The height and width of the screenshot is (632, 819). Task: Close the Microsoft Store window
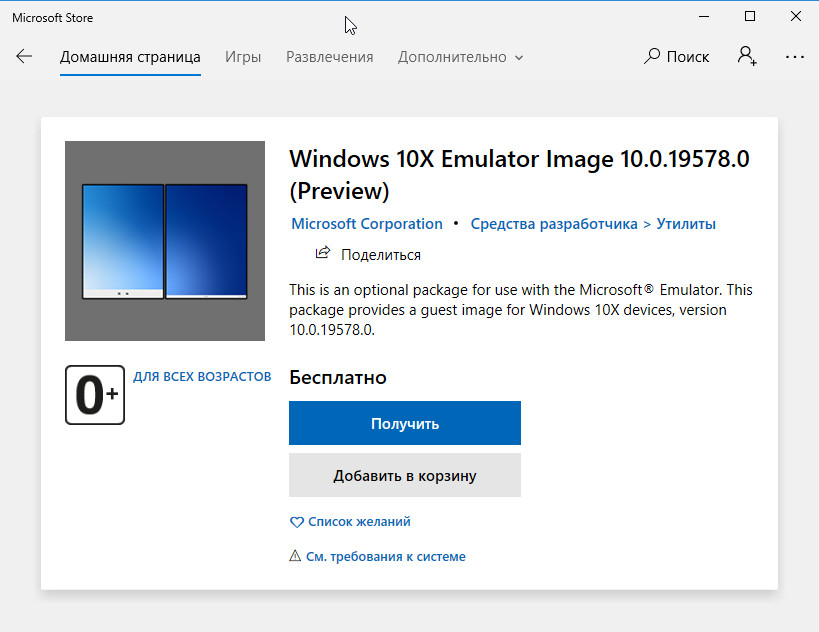pos(795,17)
